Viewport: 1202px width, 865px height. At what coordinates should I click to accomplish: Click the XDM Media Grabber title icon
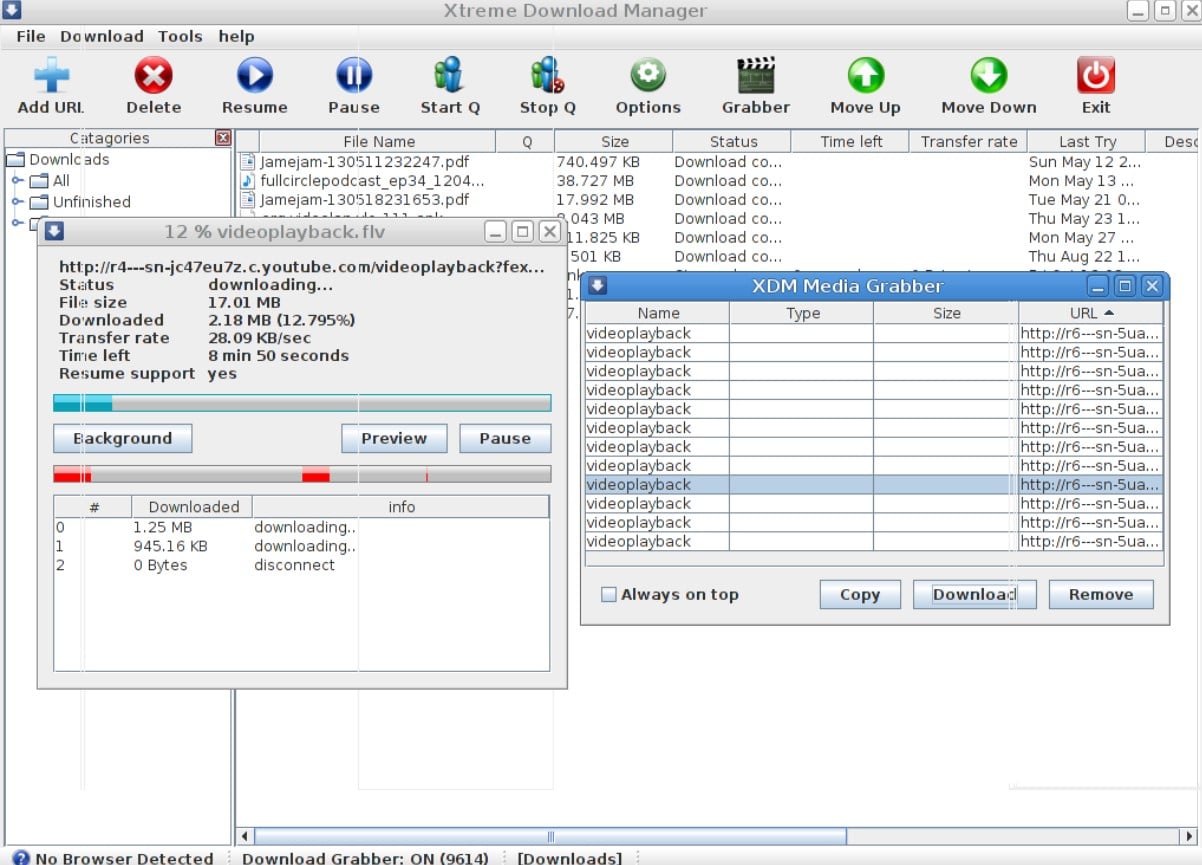point(597,286)
